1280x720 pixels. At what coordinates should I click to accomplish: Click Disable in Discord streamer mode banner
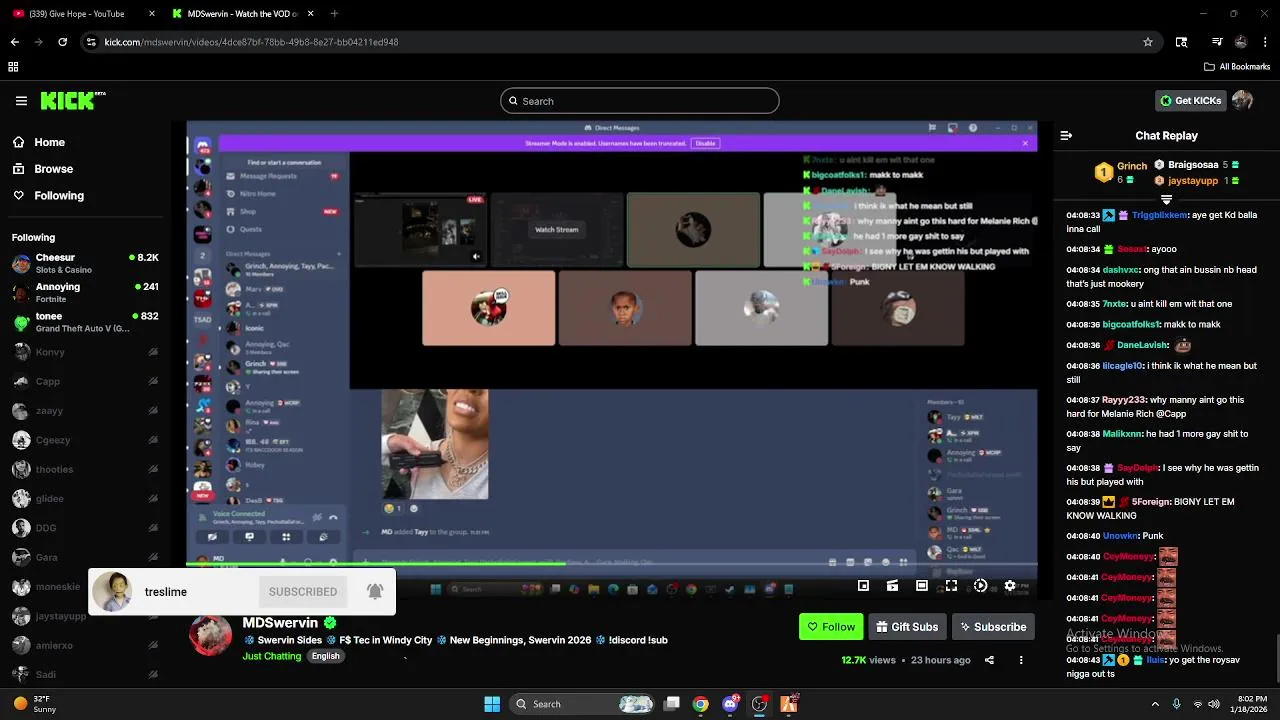705,143
